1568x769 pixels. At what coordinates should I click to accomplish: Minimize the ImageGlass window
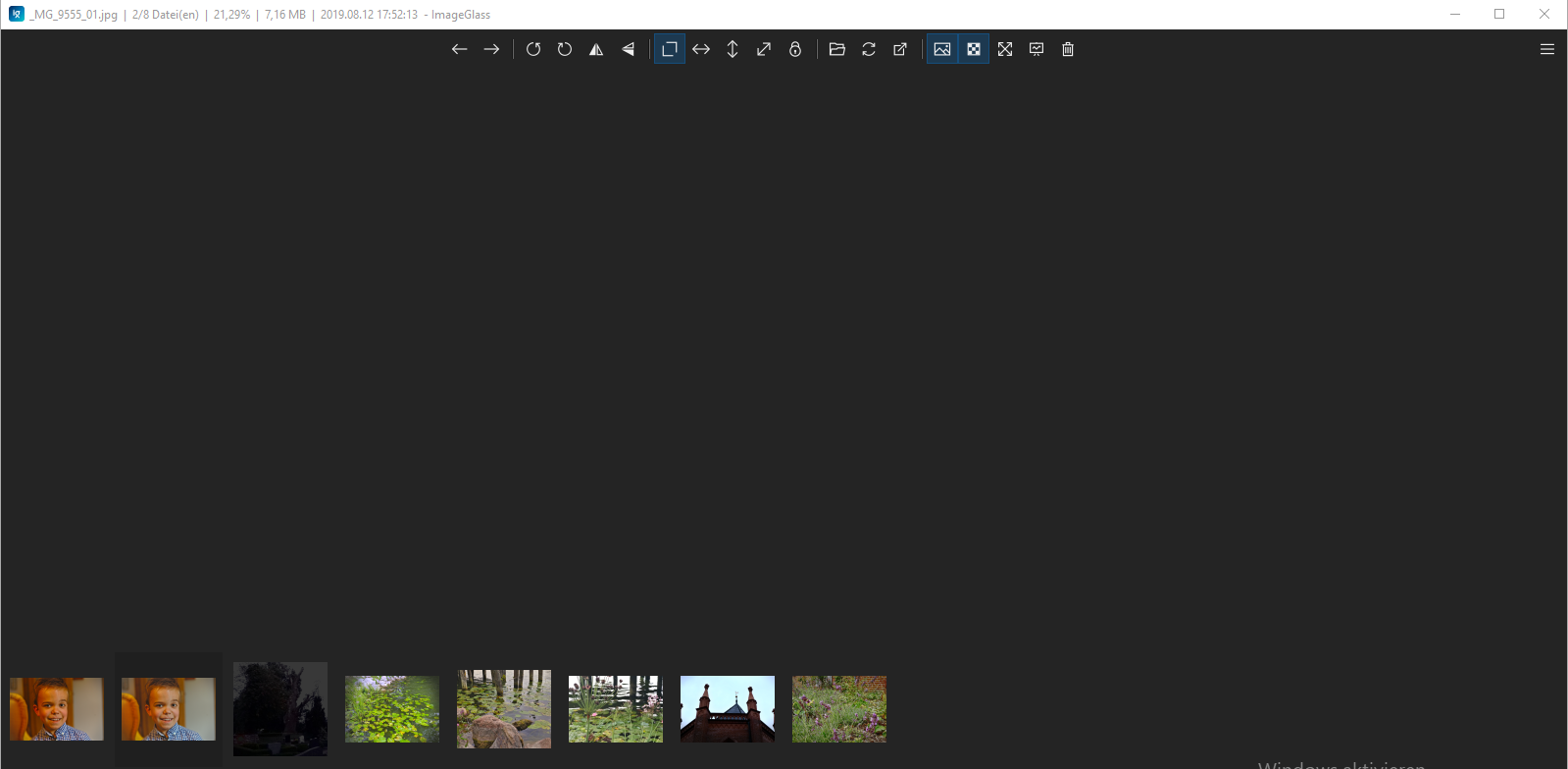coord(1455,14)
